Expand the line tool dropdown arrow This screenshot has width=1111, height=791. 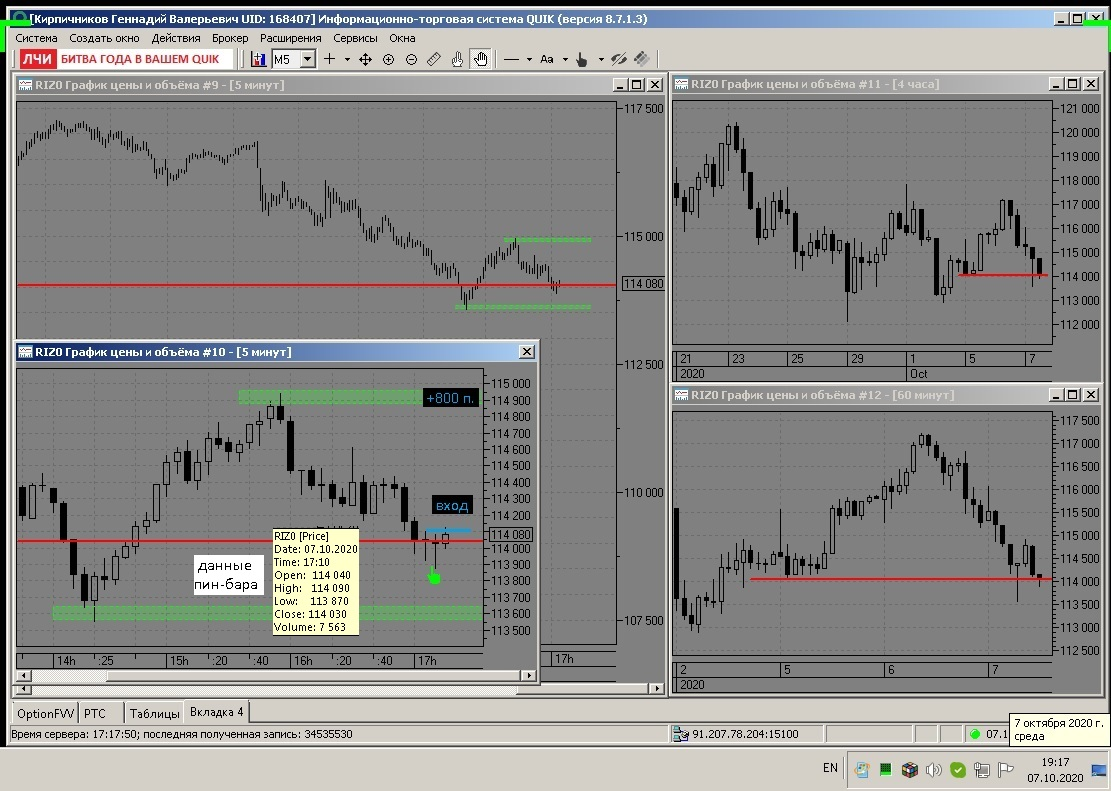coord(529,60)
